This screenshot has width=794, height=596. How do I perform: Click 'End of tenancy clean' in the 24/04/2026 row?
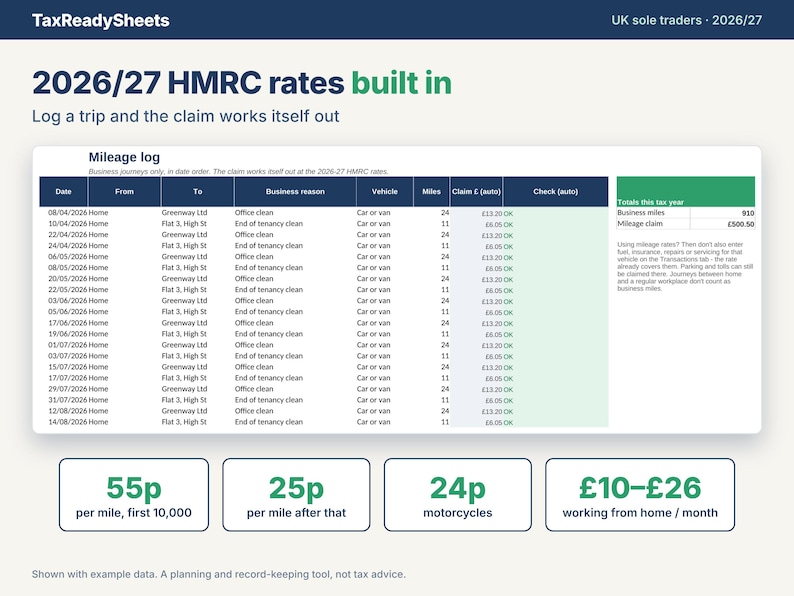[x=269, y=246]
